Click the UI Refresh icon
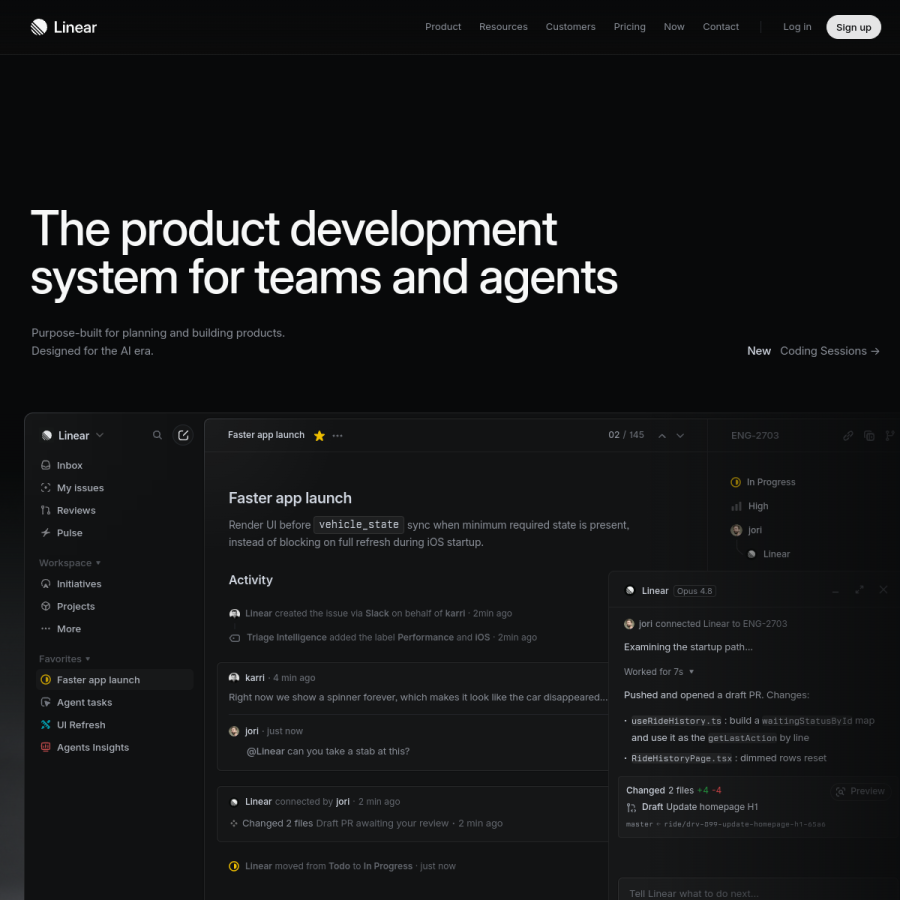The image size is (900, 900). (45, 724)
